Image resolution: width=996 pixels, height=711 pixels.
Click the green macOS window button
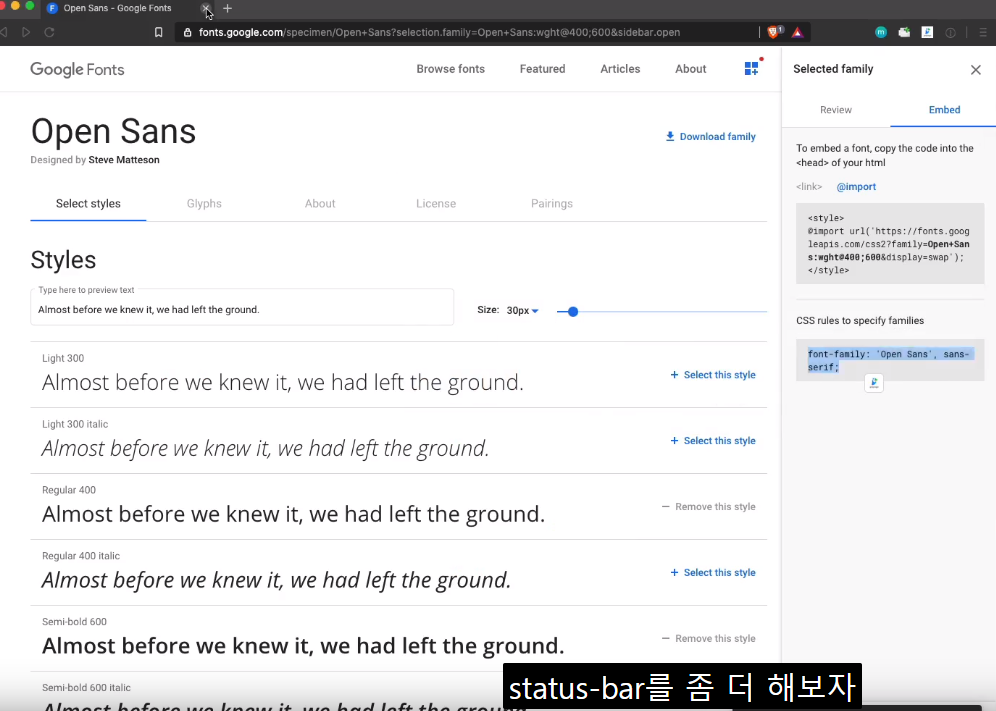tap(29, 5)
